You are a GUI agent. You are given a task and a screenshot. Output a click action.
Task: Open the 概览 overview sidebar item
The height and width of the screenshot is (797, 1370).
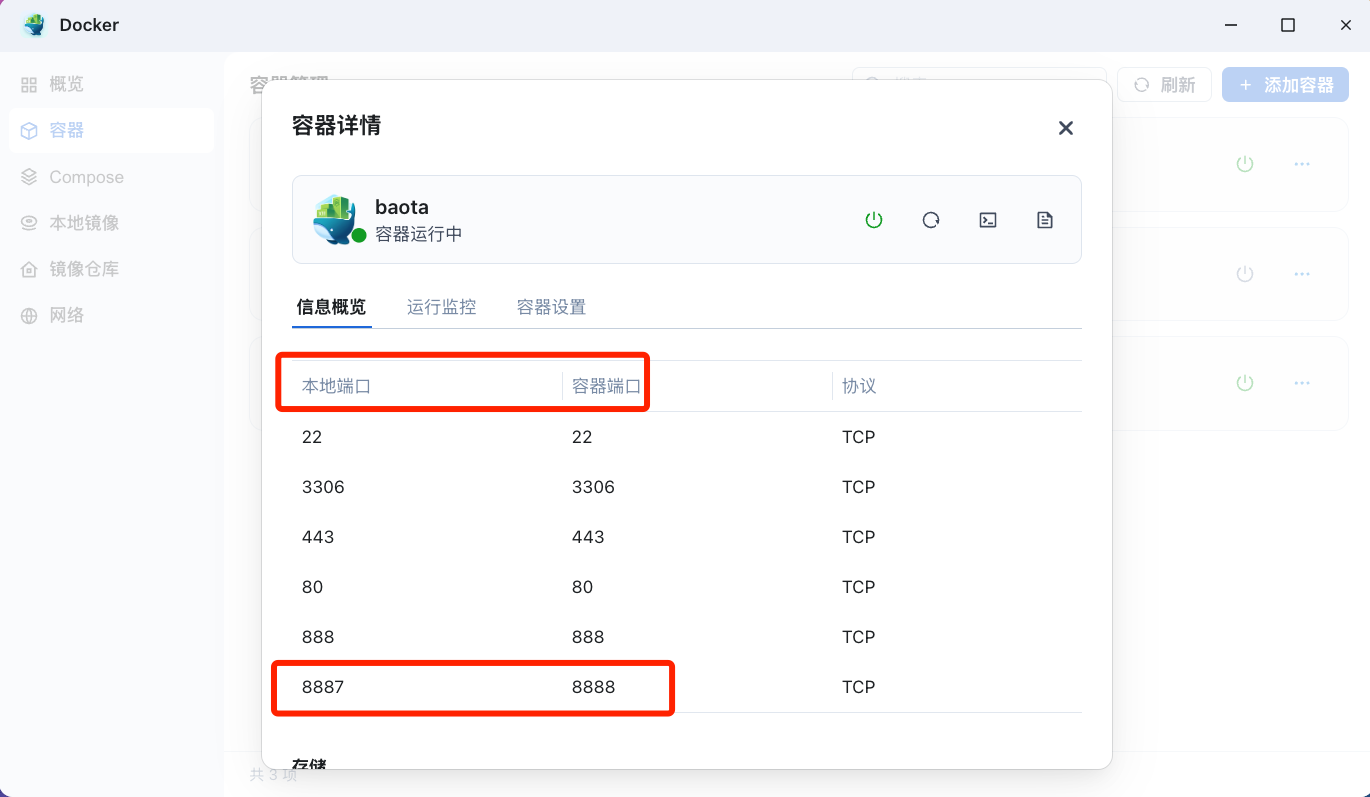pos(111,84)
